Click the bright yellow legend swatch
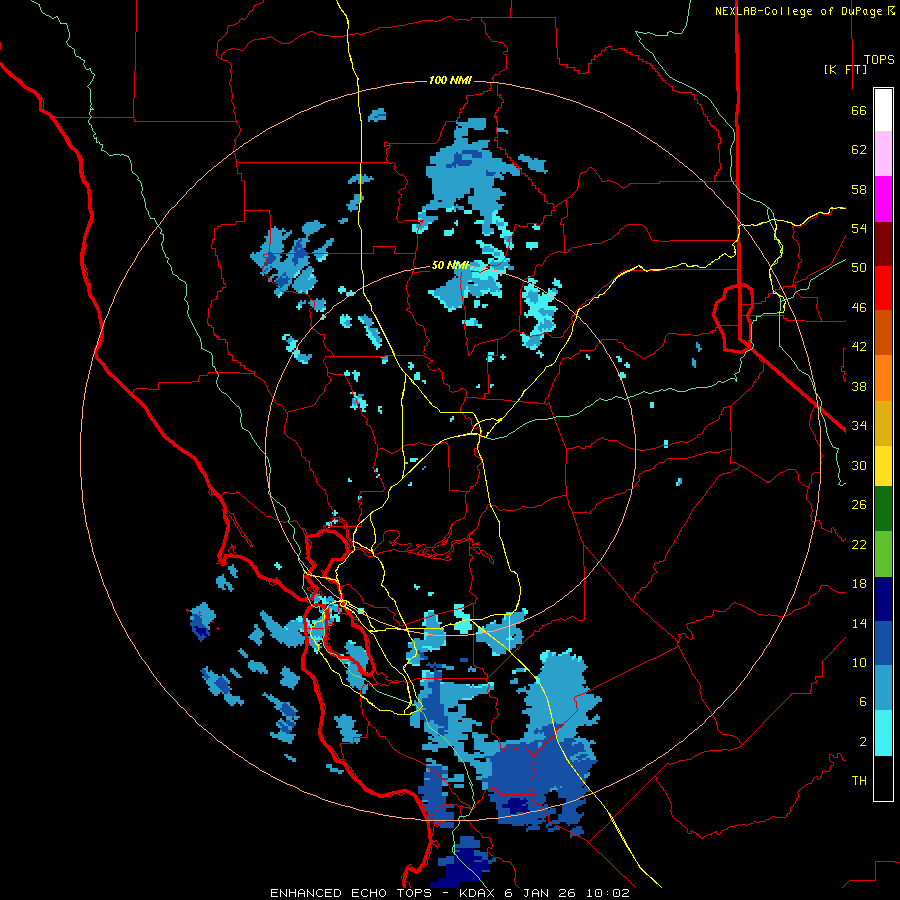This screenshot has width=900, height=900. (883, 466)
